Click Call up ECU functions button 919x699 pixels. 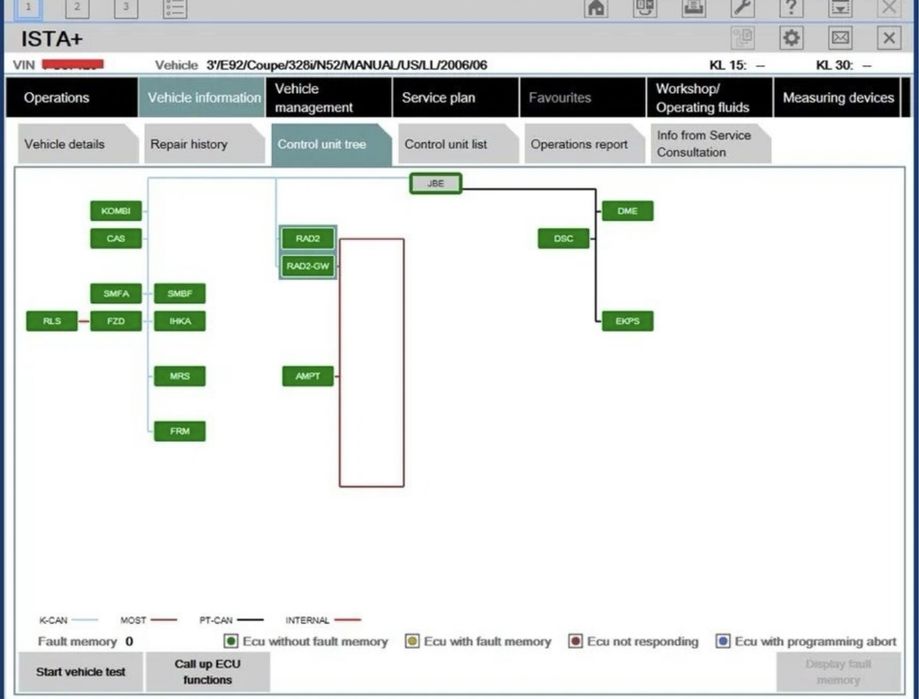pyautogui.click(x=207, y=672)
